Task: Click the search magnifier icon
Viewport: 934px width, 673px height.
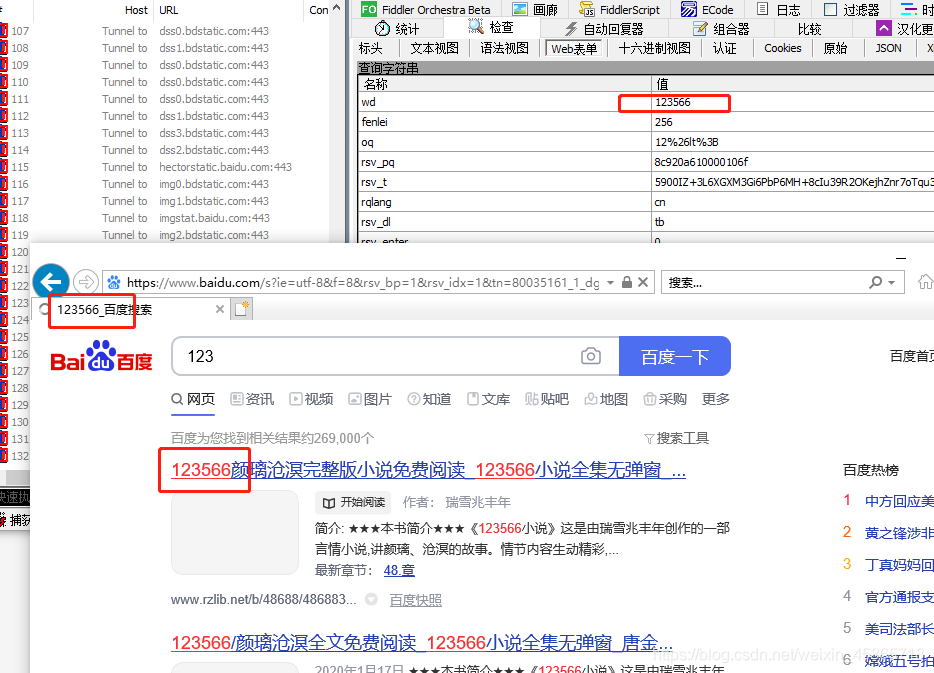Action: [x=876, y=282]
